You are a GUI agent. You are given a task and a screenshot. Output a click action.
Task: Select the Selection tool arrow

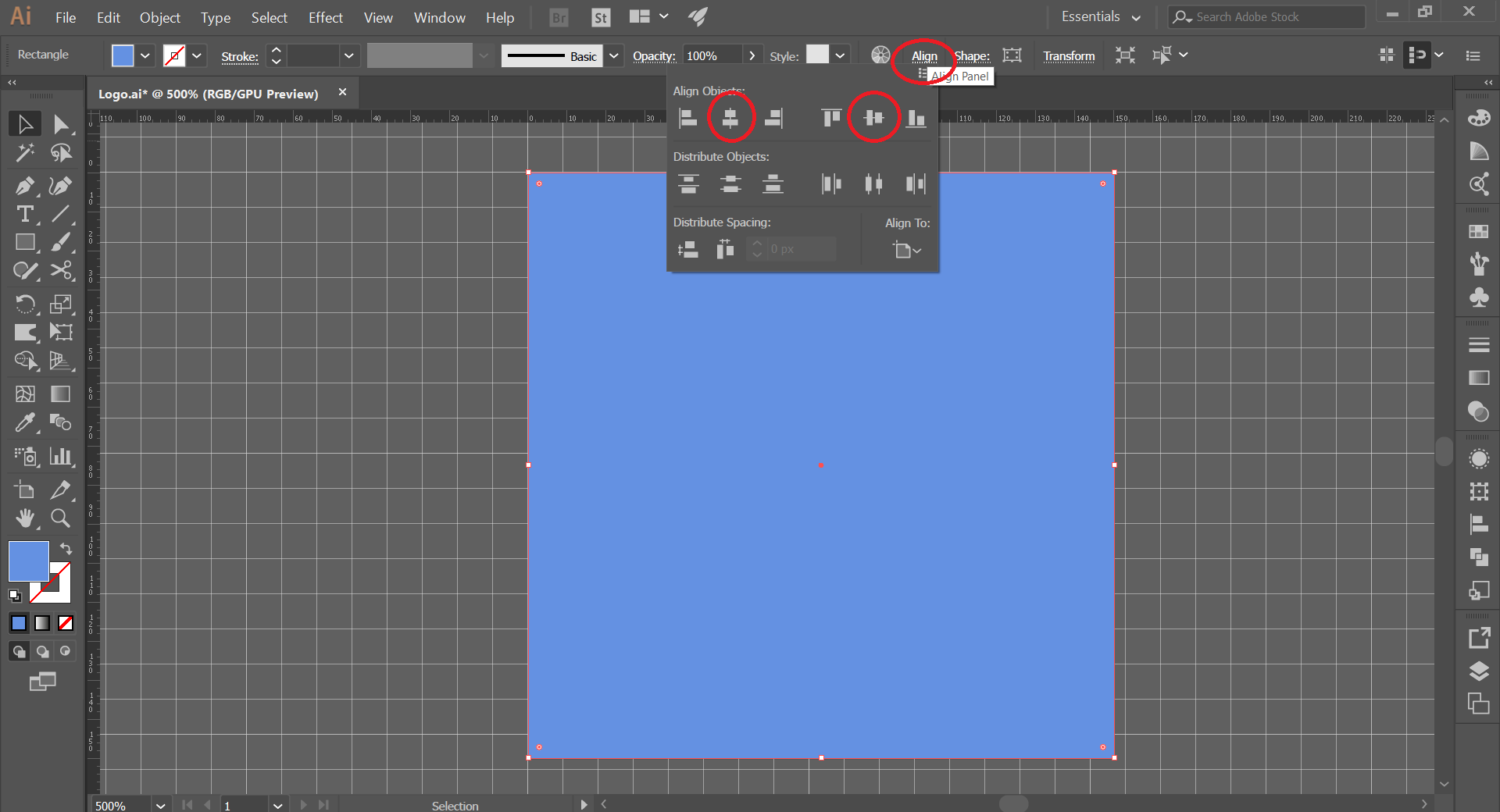[x=25, y=124]
